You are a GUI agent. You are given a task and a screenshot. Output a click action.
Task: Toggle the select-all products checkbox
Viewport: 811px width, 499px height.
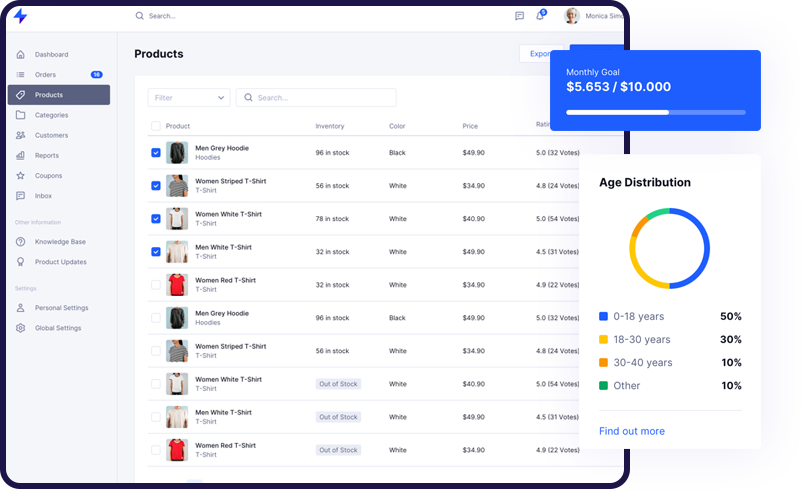point(156,126)
